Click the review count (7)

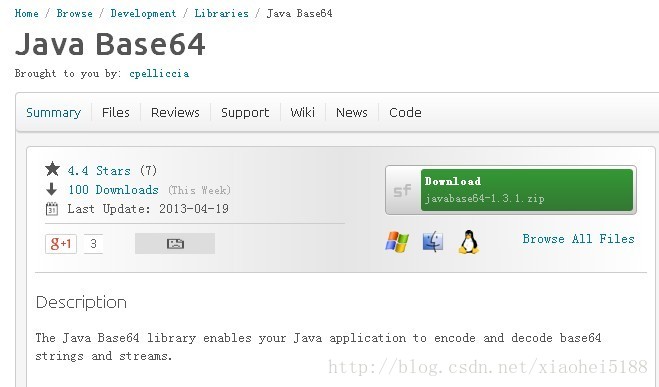click(148, 171)
